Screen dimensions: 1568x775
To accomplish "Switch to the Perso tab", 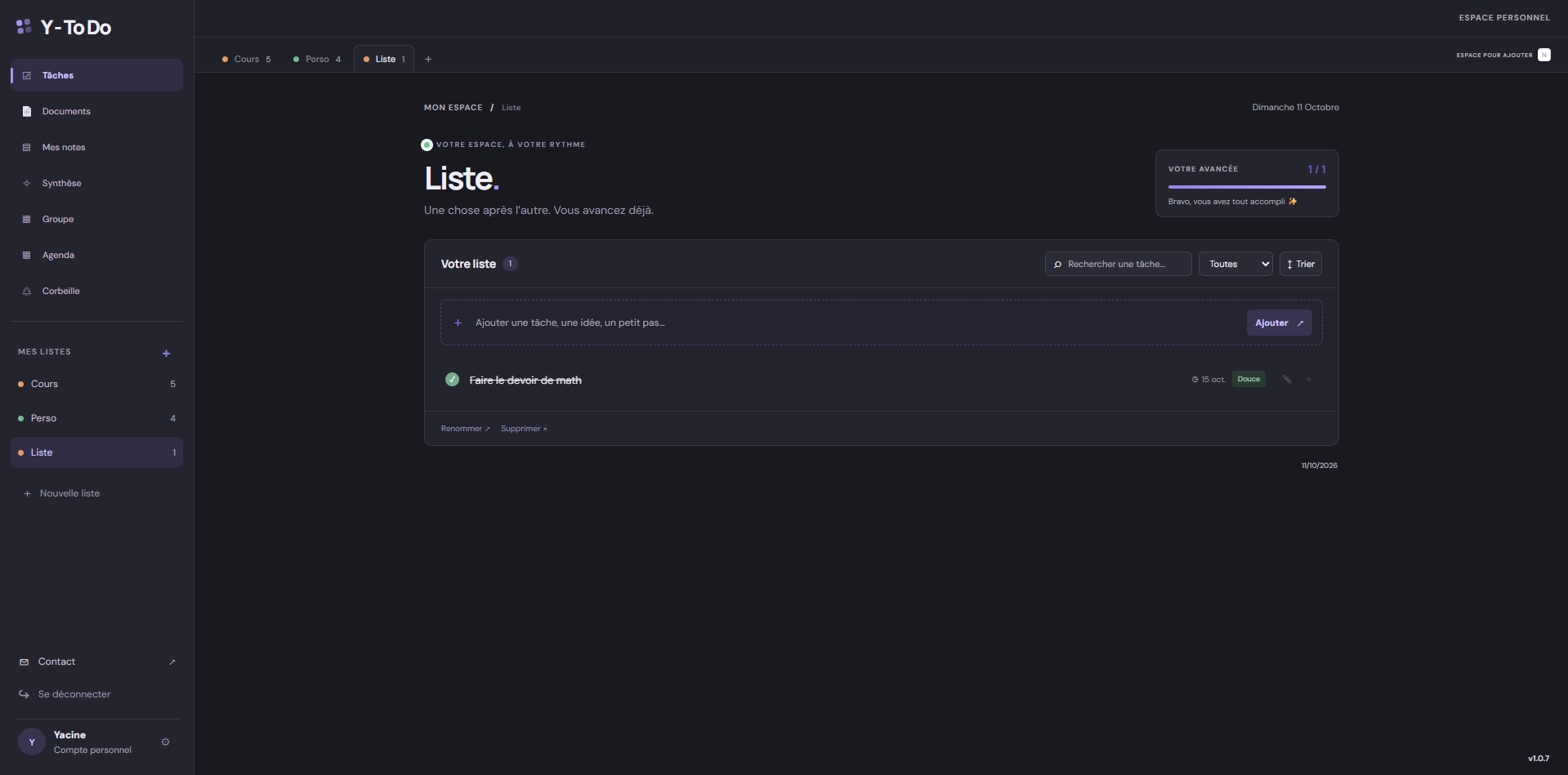I will [317, 59].
